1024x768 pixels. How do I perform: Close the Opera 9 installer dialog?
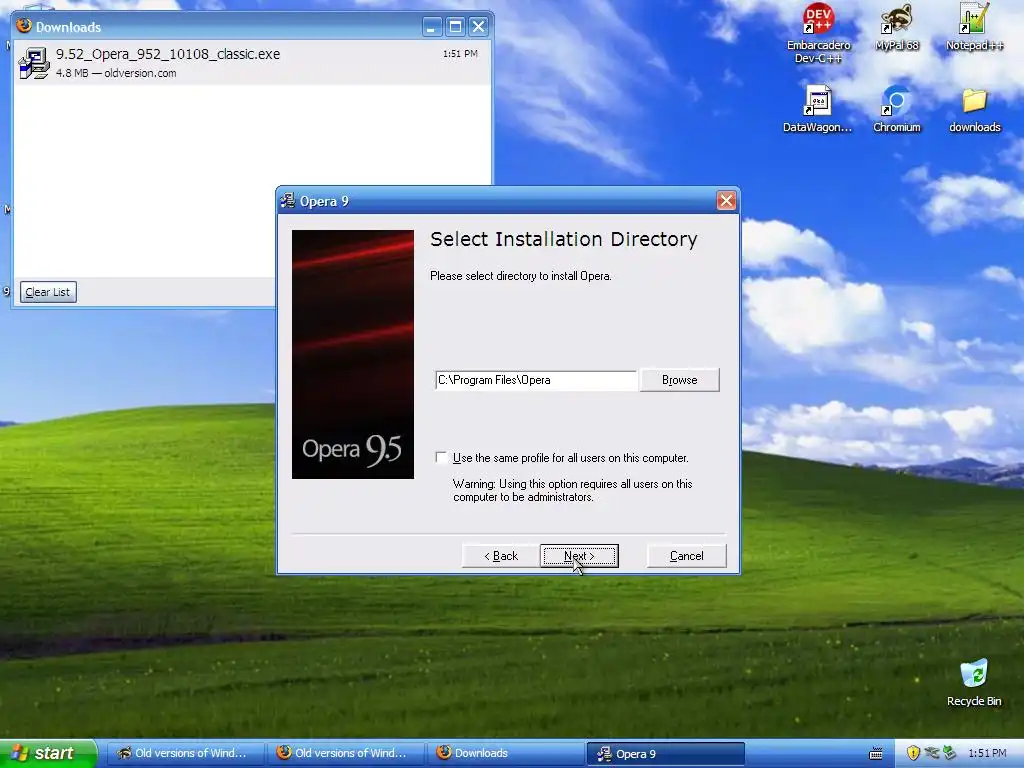[x=726, y=200]
